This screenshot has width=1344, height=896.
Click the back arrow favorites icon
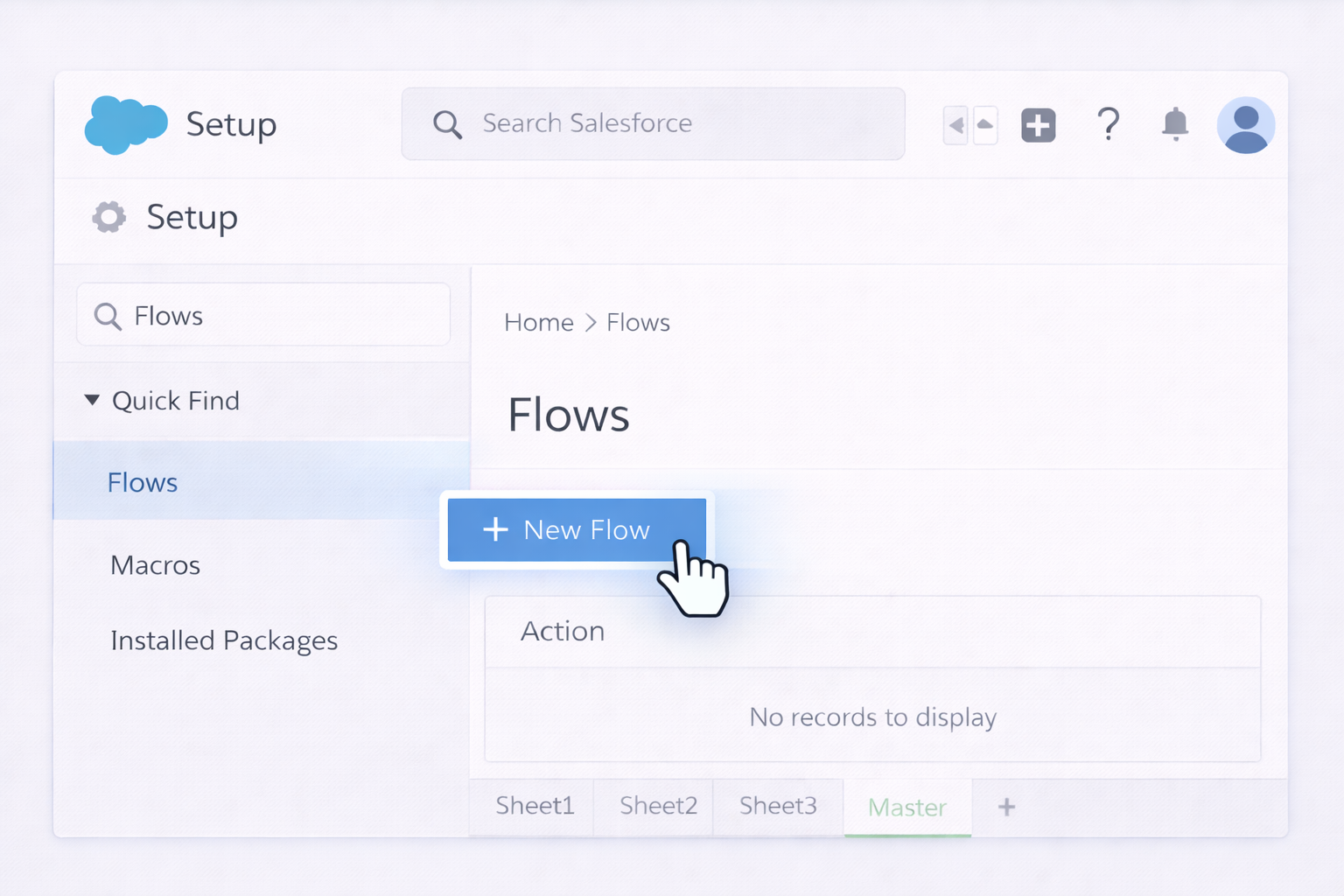click(x=956, y=125)
